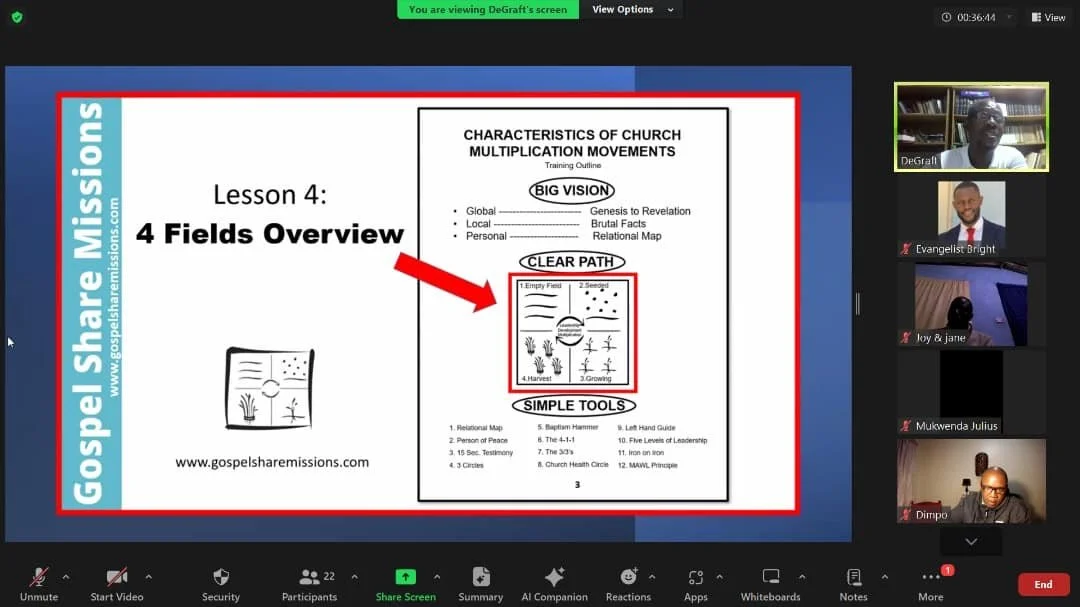The width and height of the screenshot is (1080, 607).
Task: Click the four fields diagram in the outline
Action: click(572, 333)
